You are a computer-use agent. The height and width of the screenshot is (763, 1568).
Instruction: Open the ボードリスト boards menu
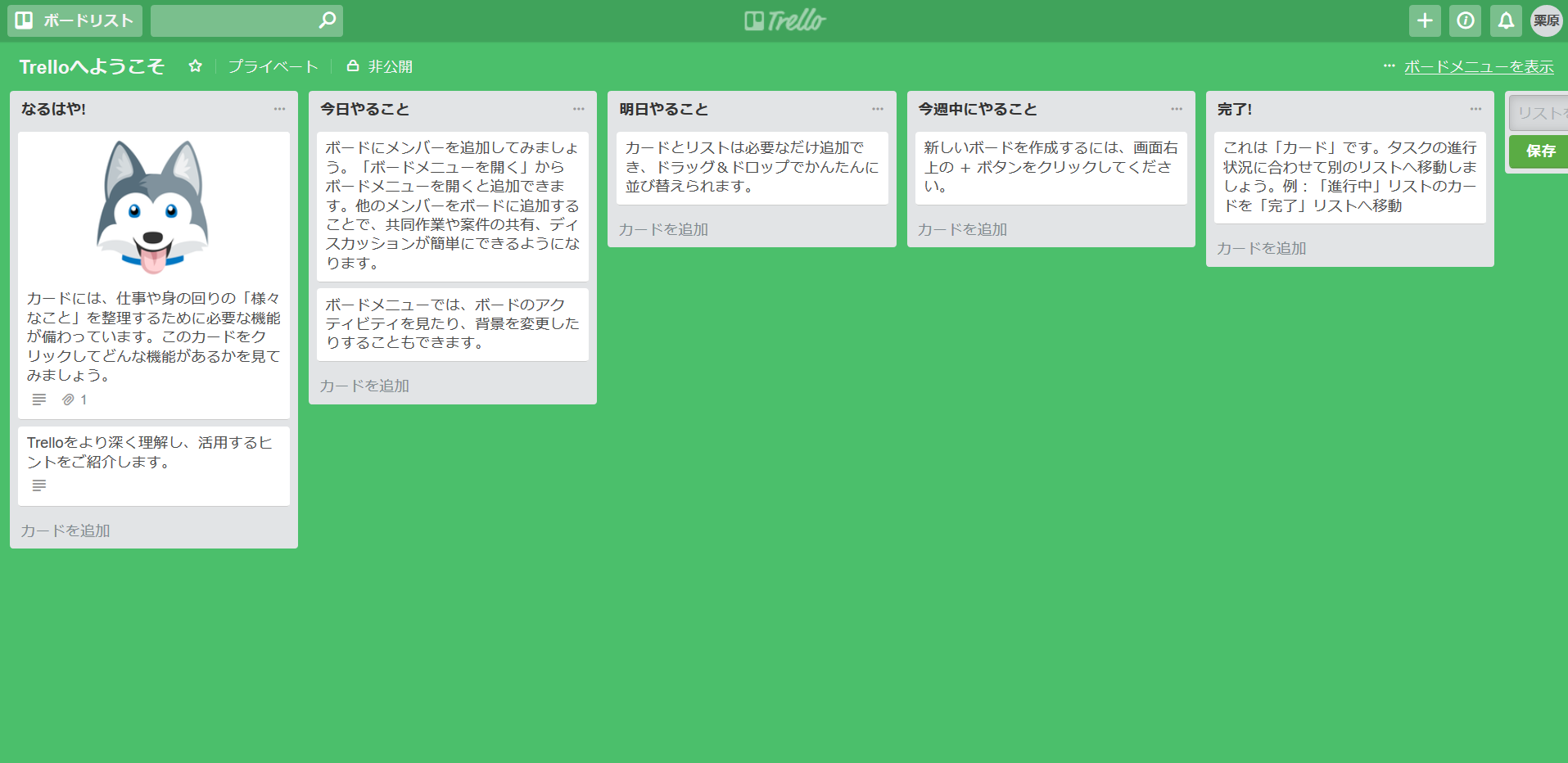pyautogui.click(x=75, y=20)
